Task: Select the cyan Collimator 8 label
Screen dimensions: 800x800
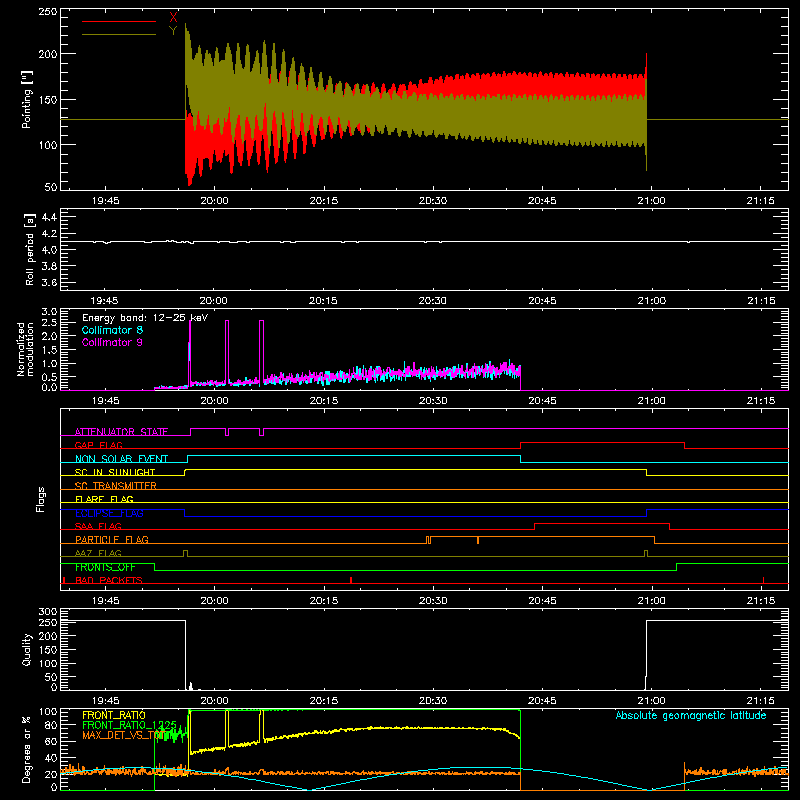Action: tap(112, 330)
